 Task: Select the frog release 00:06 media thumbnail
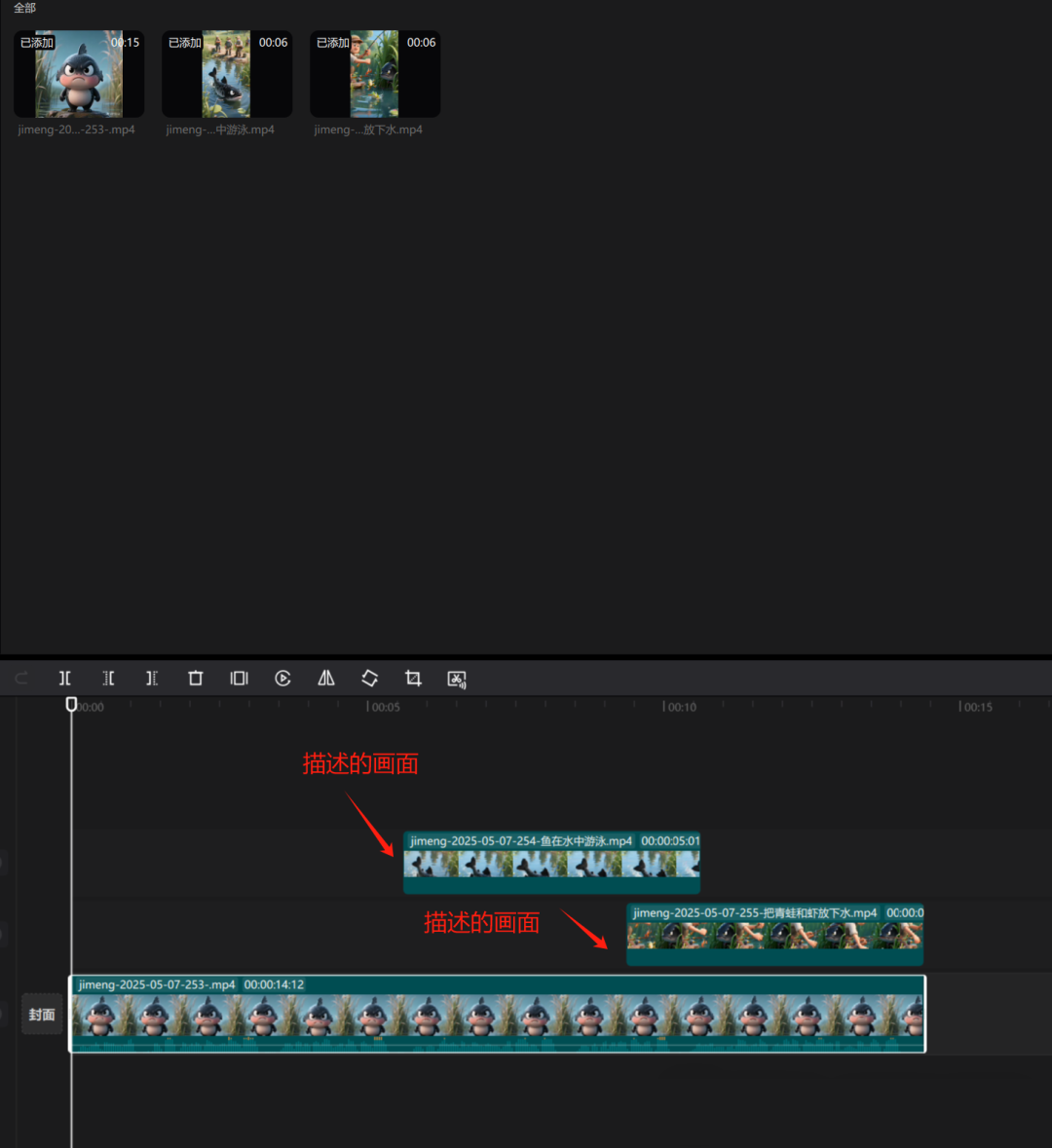(x=375, y=74)
